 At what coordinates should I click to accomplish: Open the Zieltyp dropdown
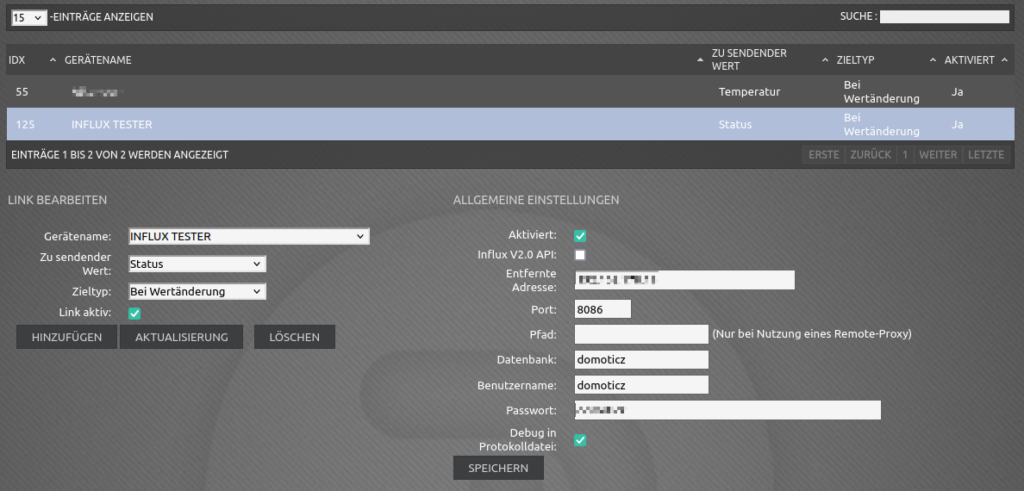pyautogui.click(x=196, y=292)
